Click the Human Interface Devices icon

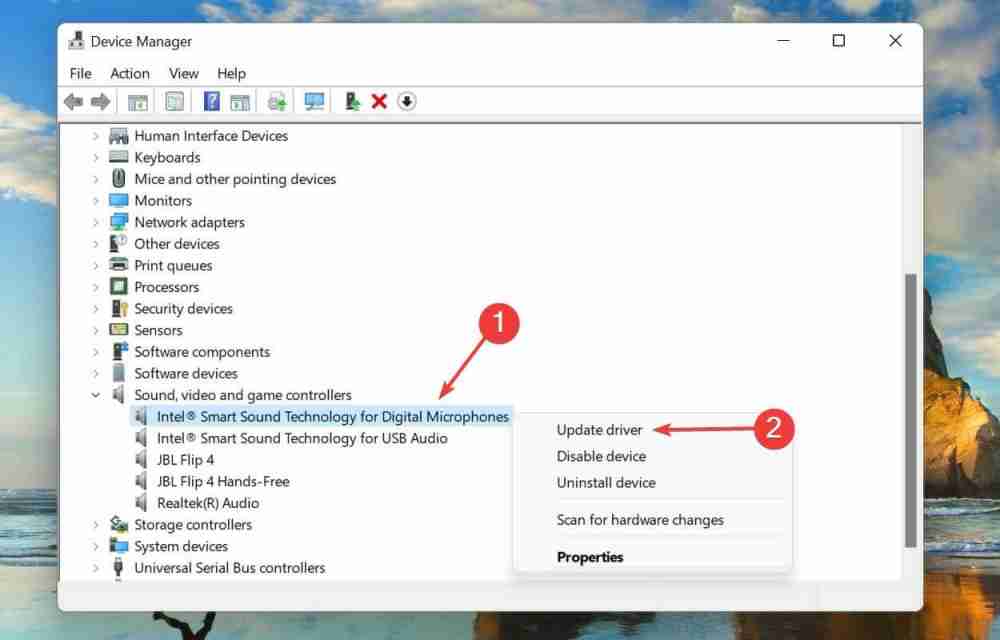tap(119, 136)
